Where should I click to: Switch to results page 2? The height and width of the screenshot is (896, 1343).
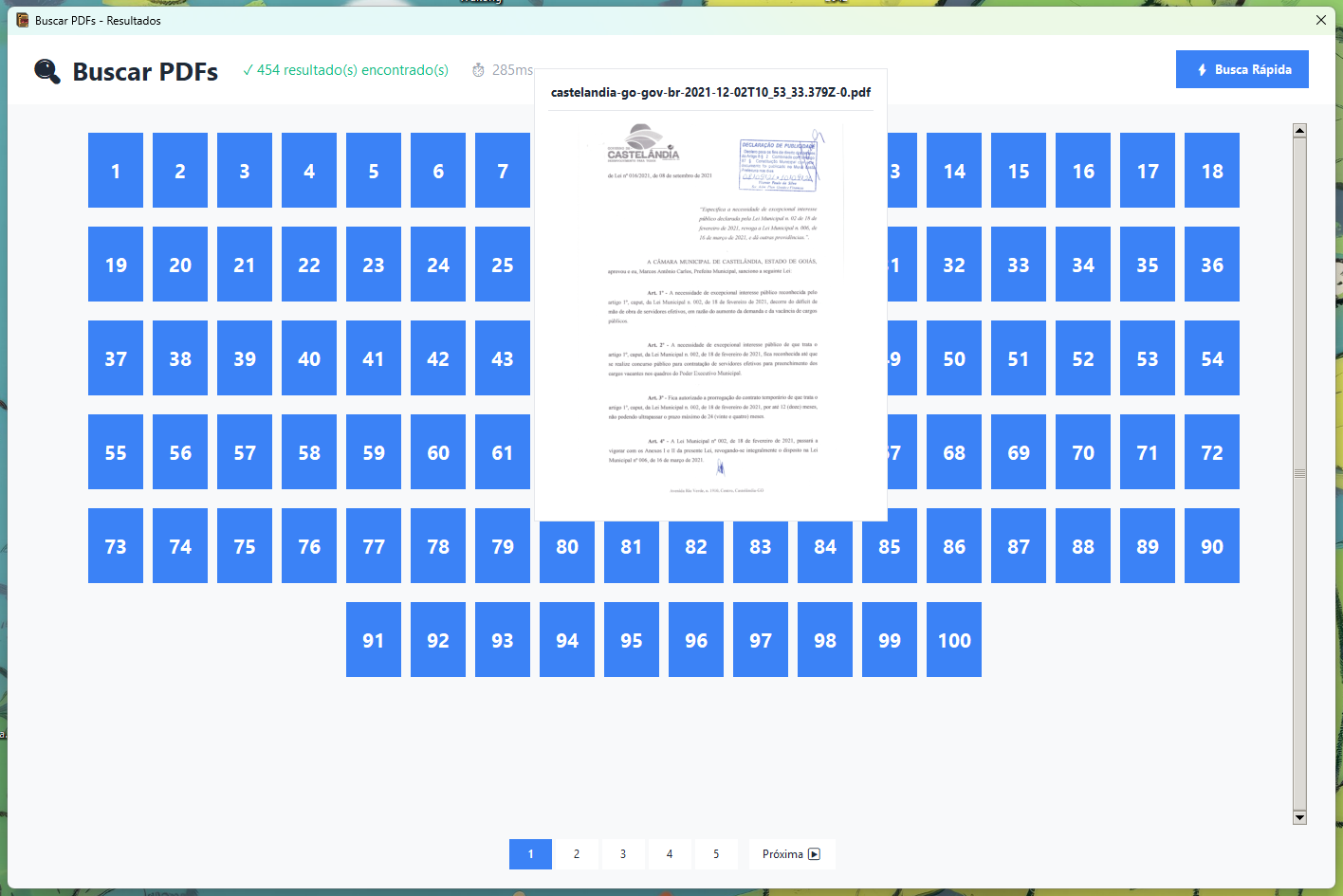pos(577,854)
